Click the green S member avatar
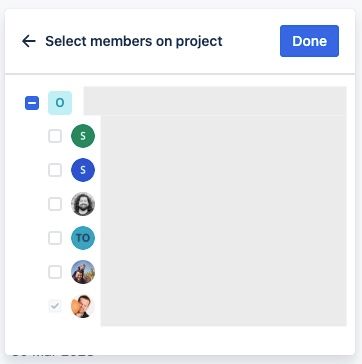The image size is (362, 364). pos(83,136)
